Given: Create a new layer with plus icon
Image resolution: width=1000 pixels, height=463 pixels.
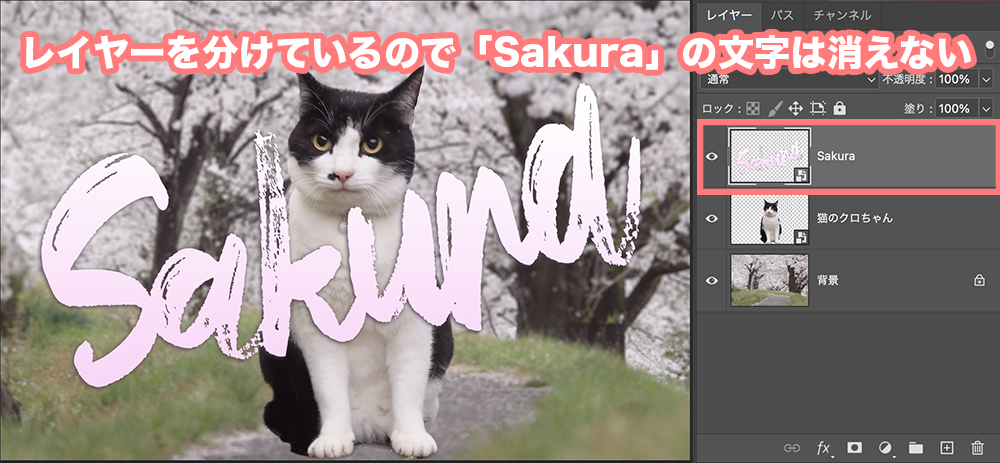Looking at the screenshot, I should pos(946,447).
